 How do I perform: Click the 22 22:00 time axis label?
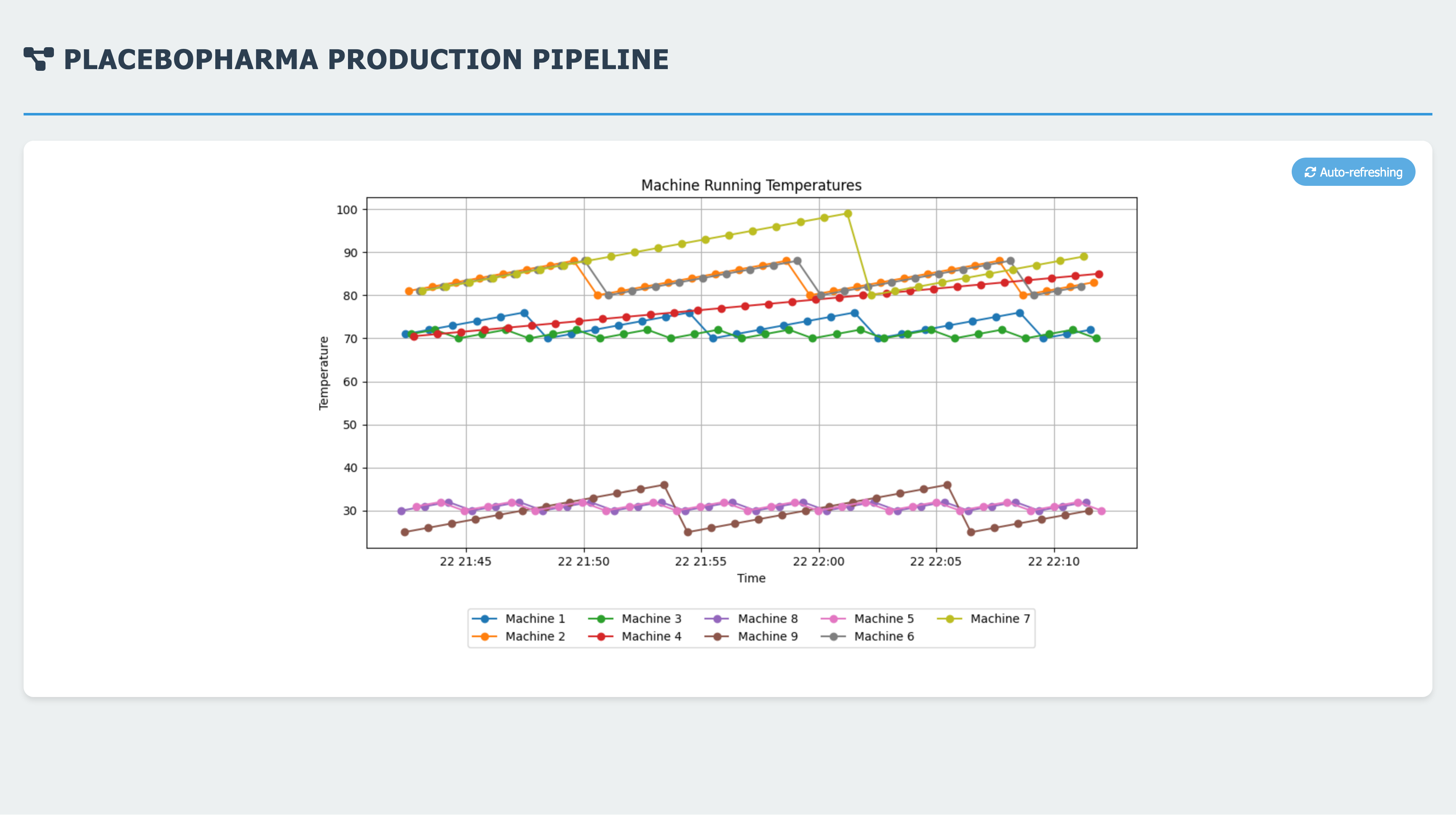click(819, 562)
